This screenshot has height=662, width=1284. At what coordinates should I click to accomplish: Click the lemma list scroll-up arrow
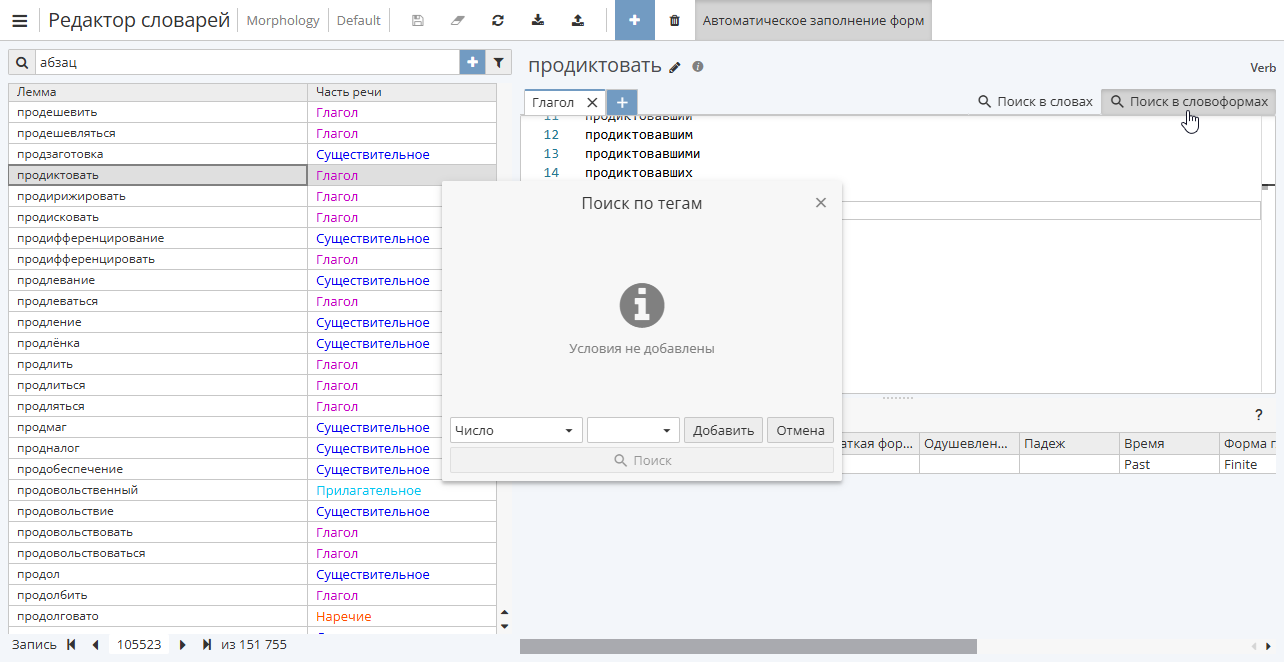pyautogui.click(x=504, y=613)
